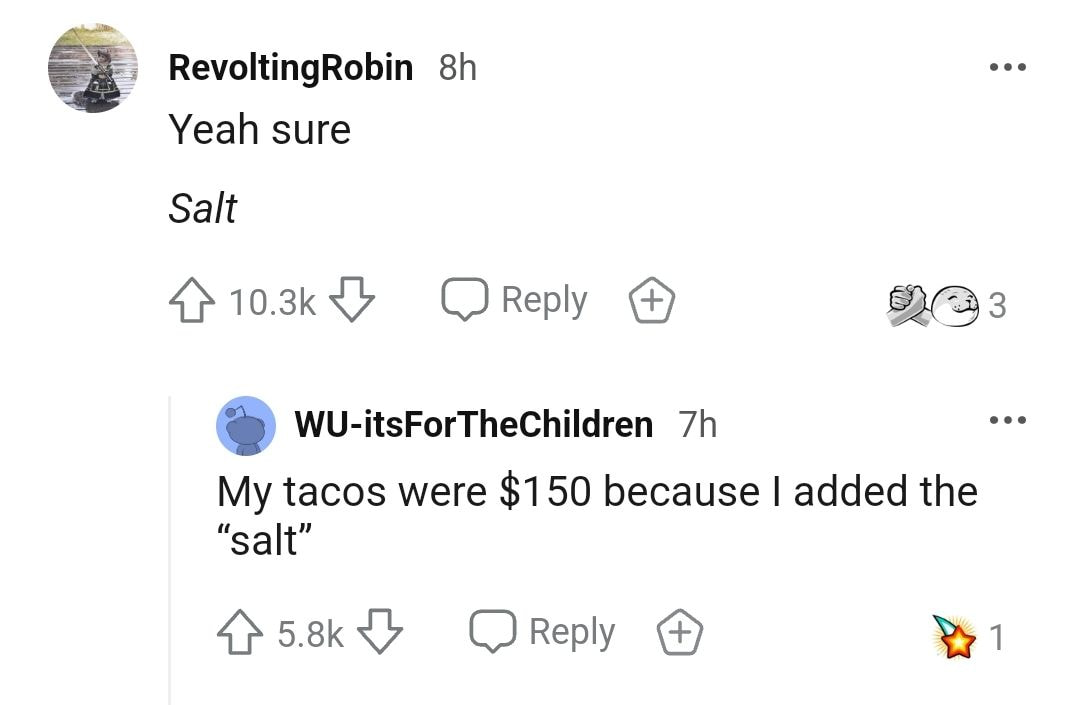Give an award to RevoltingRobin's comment
Viewport: 1080px width, 705px height.
pos(651,300)
